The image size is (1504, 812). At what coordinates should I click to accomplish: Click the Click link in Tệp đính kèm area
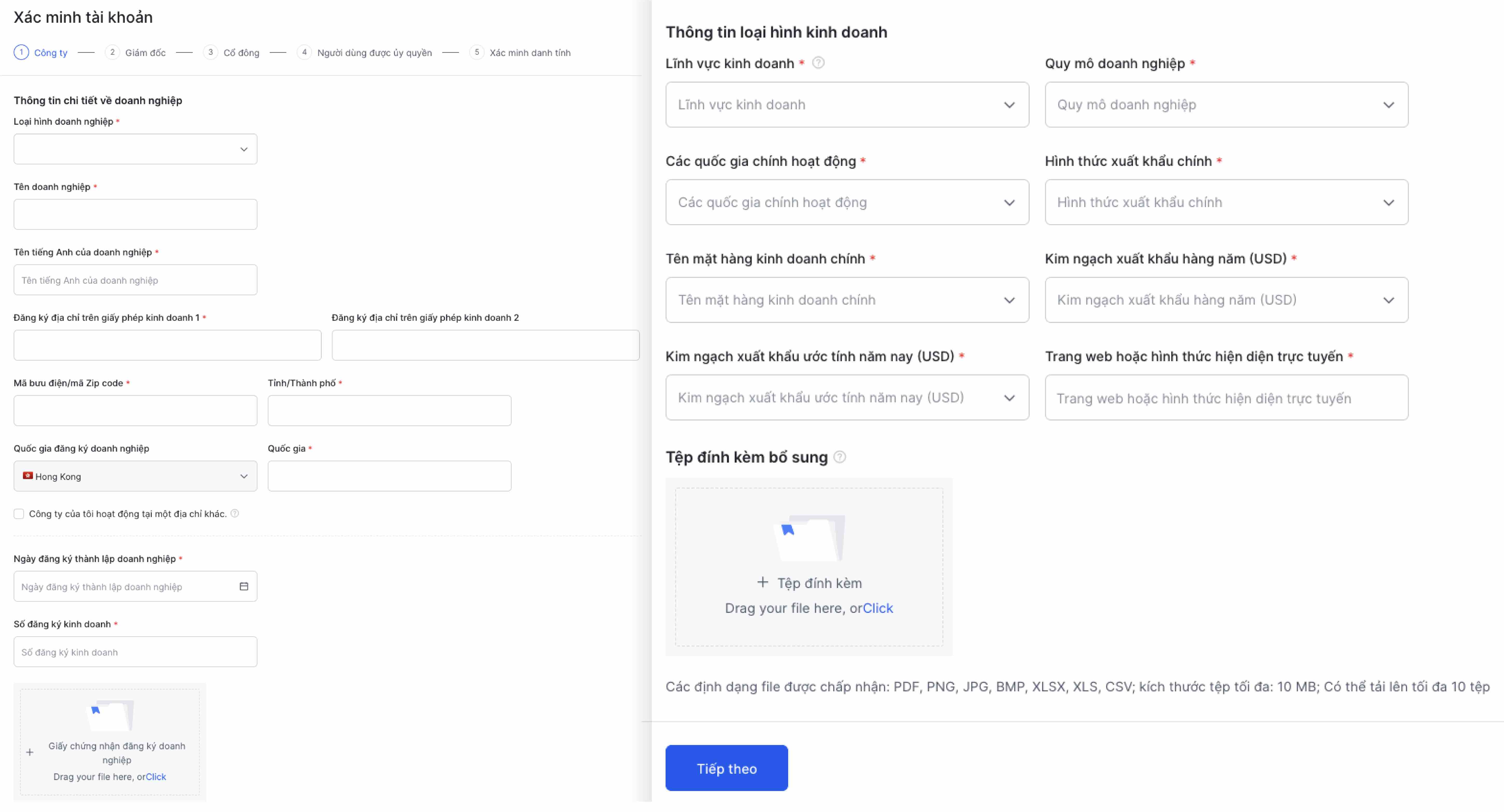tap(878, 608)
